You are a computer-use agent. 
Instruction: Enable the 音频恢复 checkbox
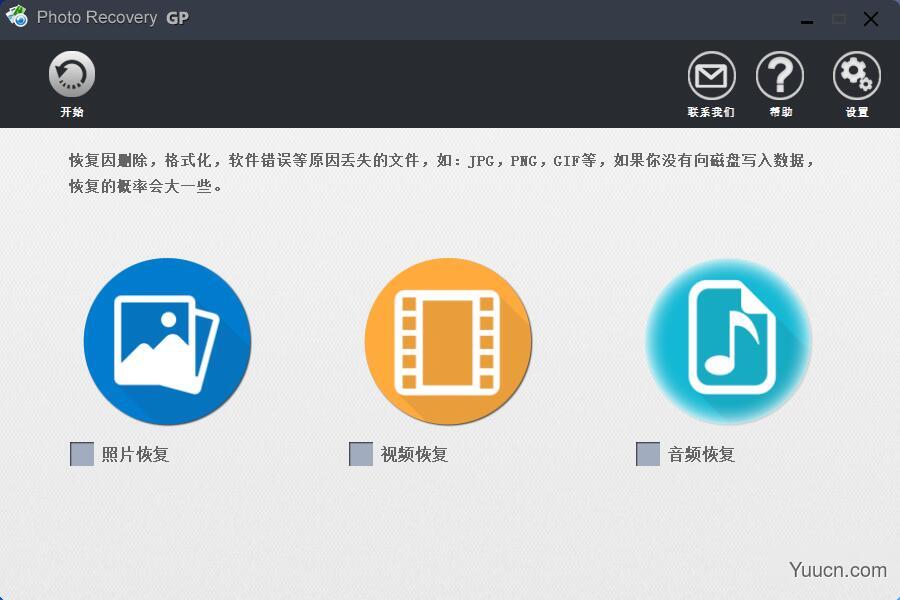(x=648, y=454)
